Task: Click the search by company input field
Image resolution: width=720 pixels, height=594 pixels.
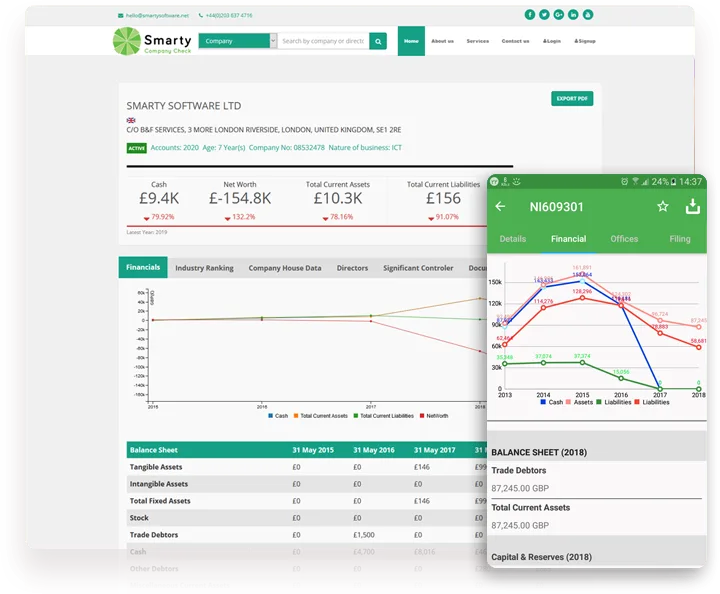Action: pyautogui.click(x=323, y=41)
